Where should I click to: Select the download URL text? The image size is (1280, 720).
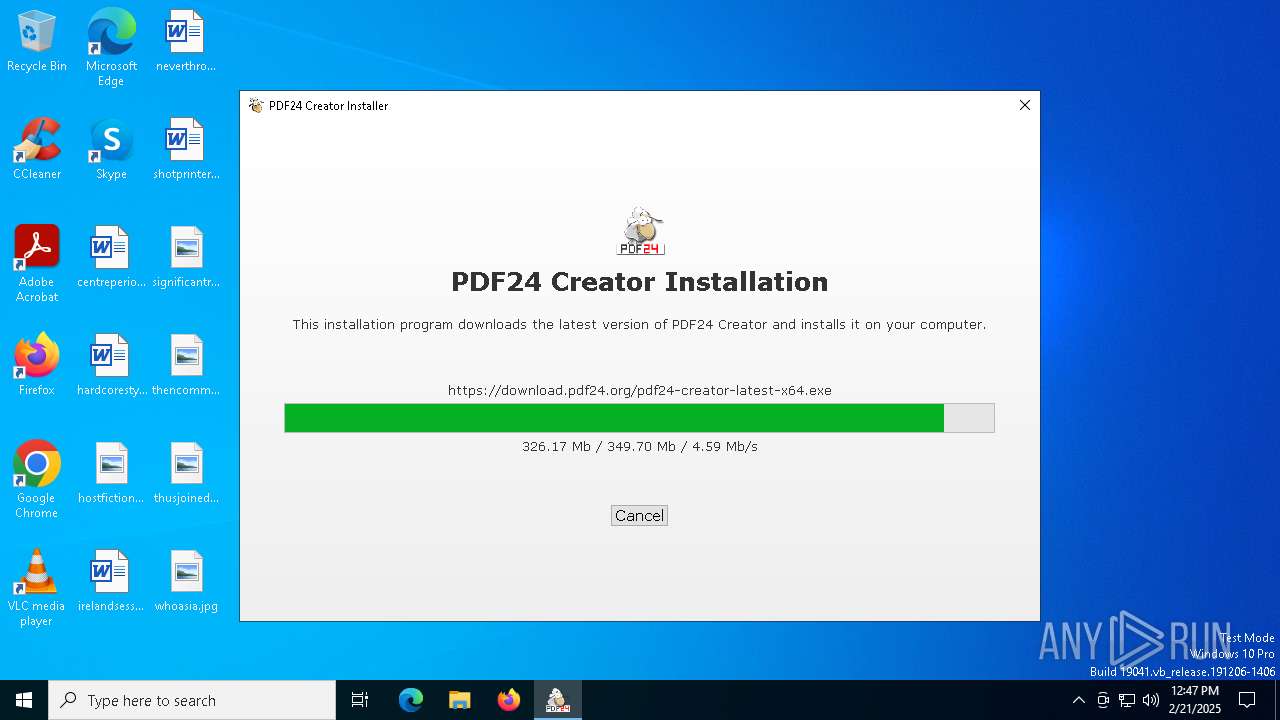(640, 390)
